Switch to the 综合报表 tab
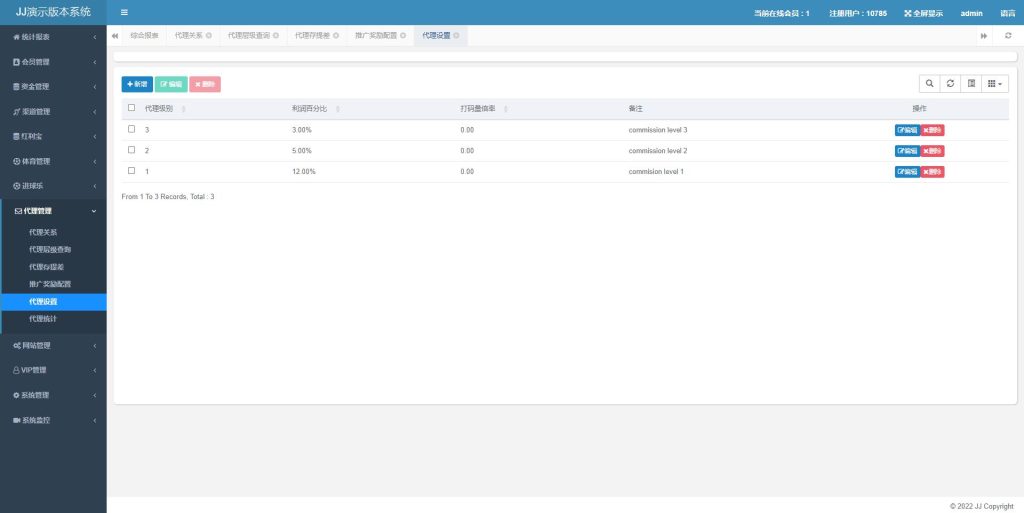Viewport: 1024px width, 513px height. [144, 36]
